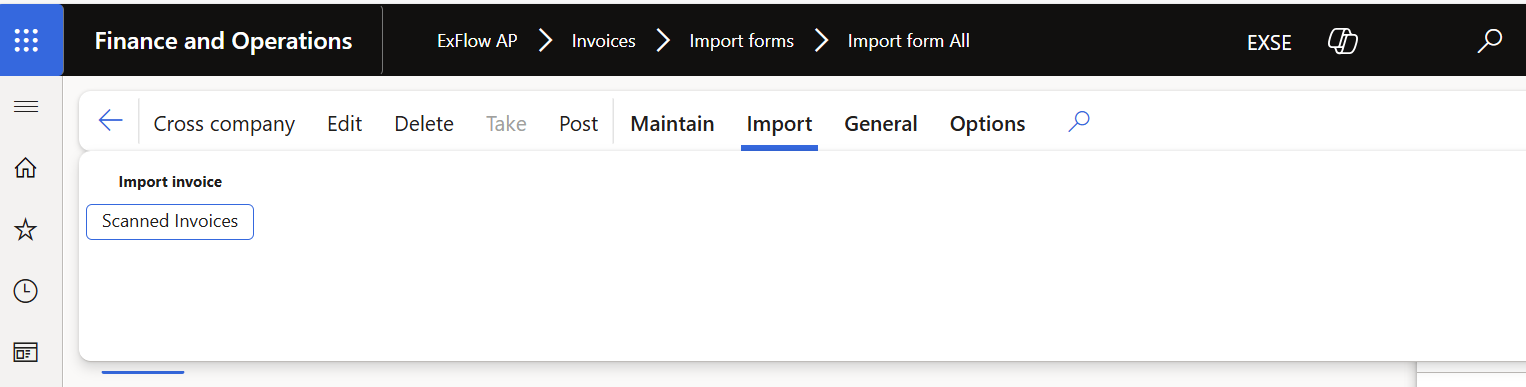The width and height of the screenshot is (1526, 387).
Task: Click Import forms breadcrumb
Action: coord(741,41)
